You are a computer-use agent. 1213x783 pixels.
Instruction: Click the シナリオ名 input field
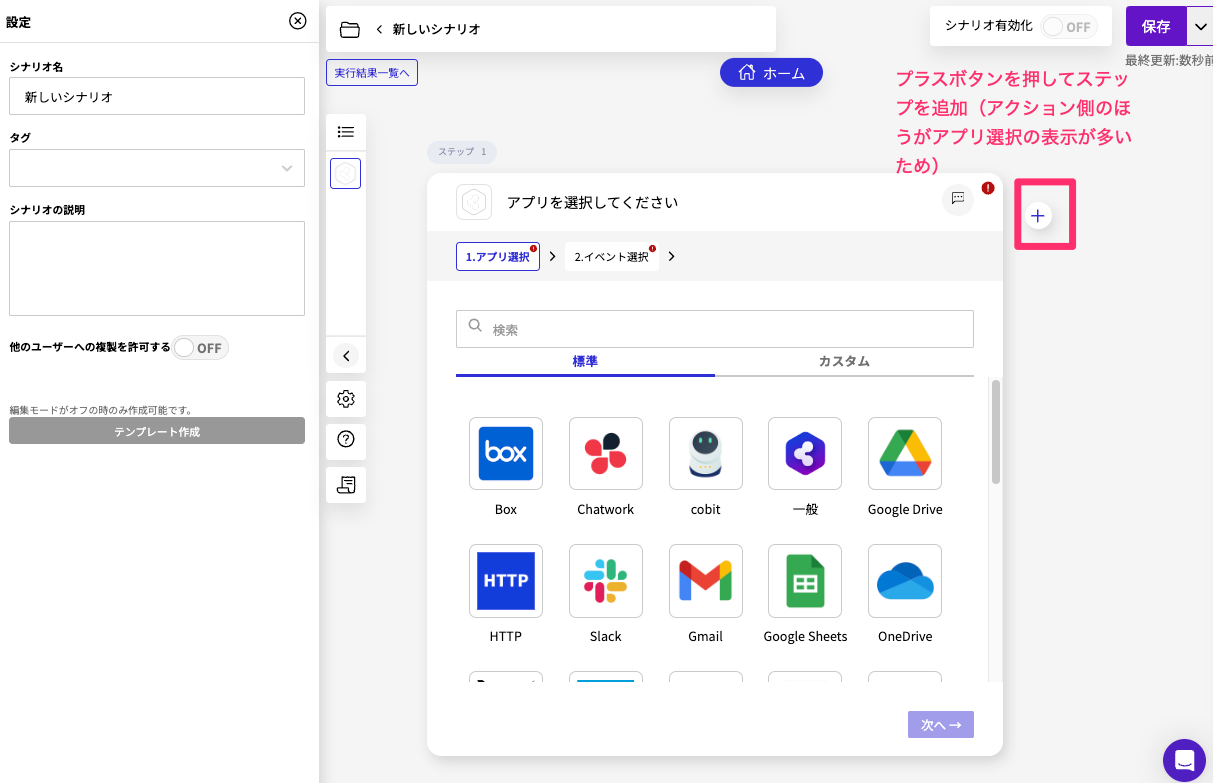[x=157, y=96]
